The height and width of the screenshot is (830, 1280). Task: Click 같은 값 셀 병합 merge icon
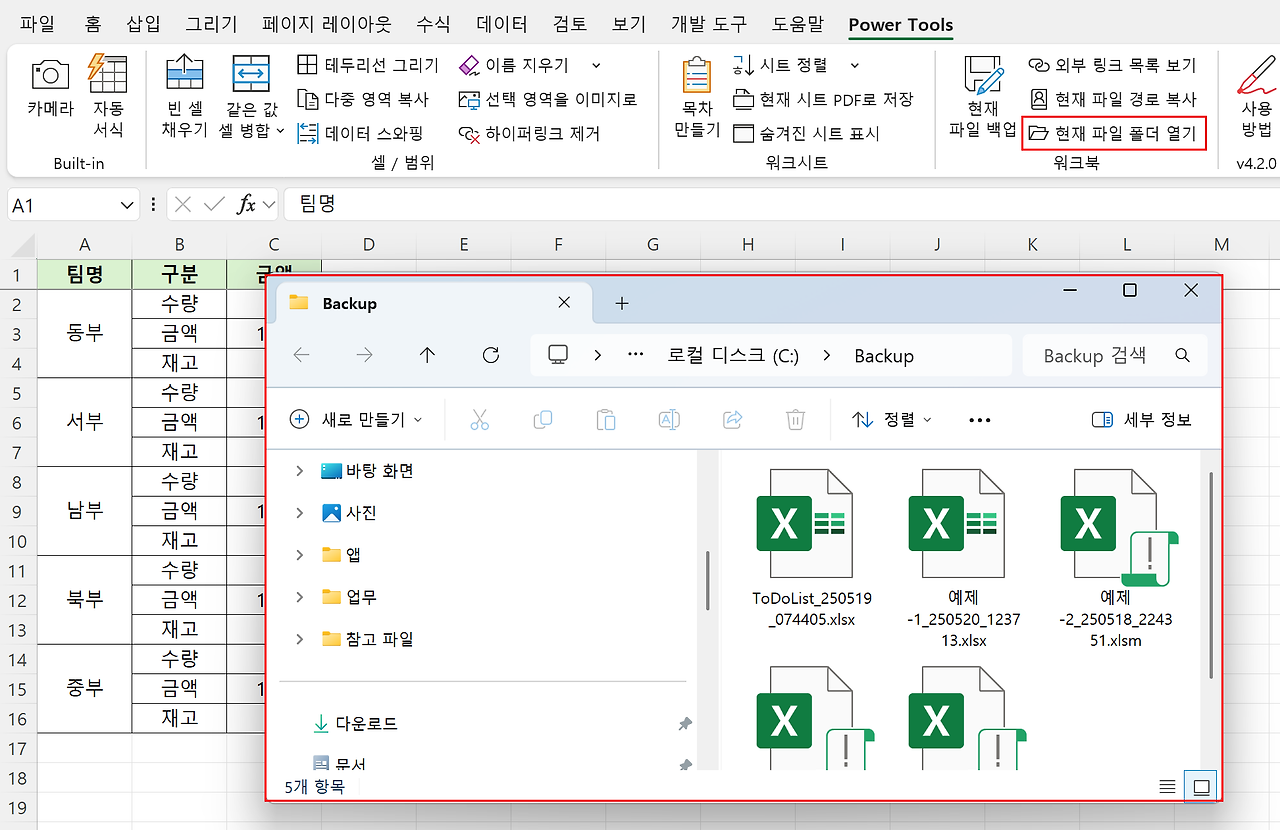[250, 74]
